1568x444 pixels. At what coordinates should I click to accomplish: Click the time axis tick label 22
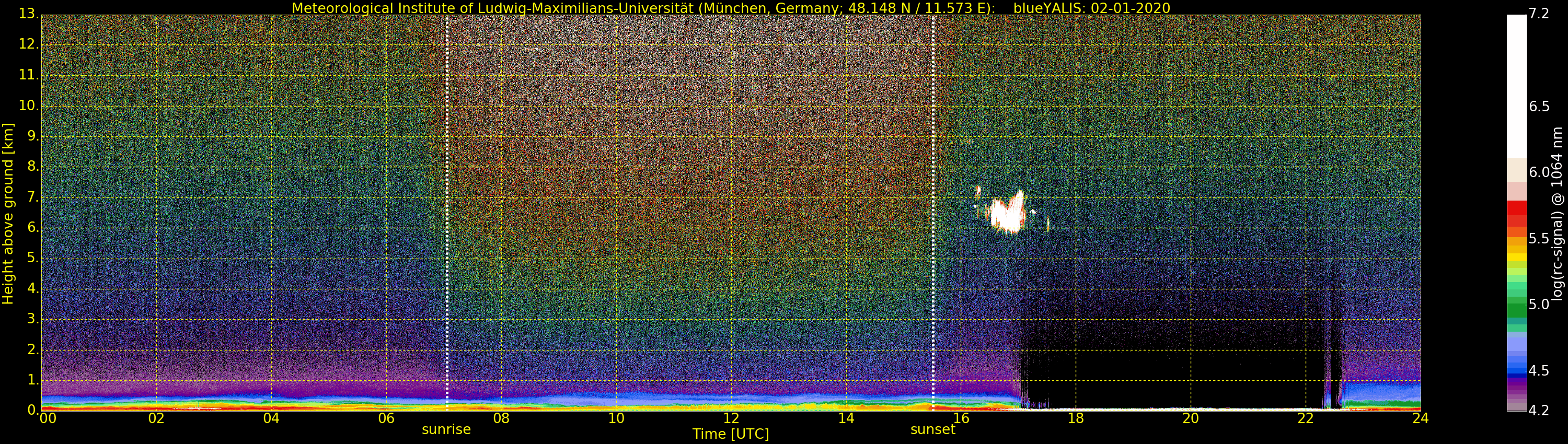(1306, 418)
